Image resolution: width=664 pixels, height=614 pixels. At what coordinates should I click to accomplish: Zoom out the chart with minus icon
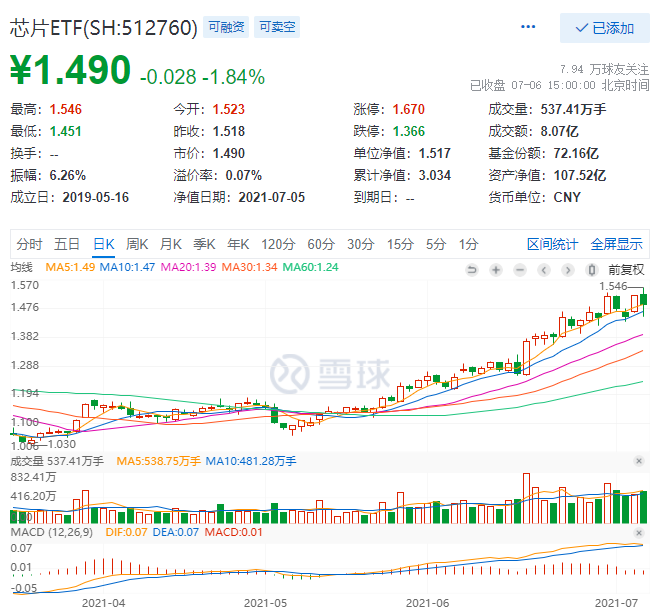coord(520,270)
